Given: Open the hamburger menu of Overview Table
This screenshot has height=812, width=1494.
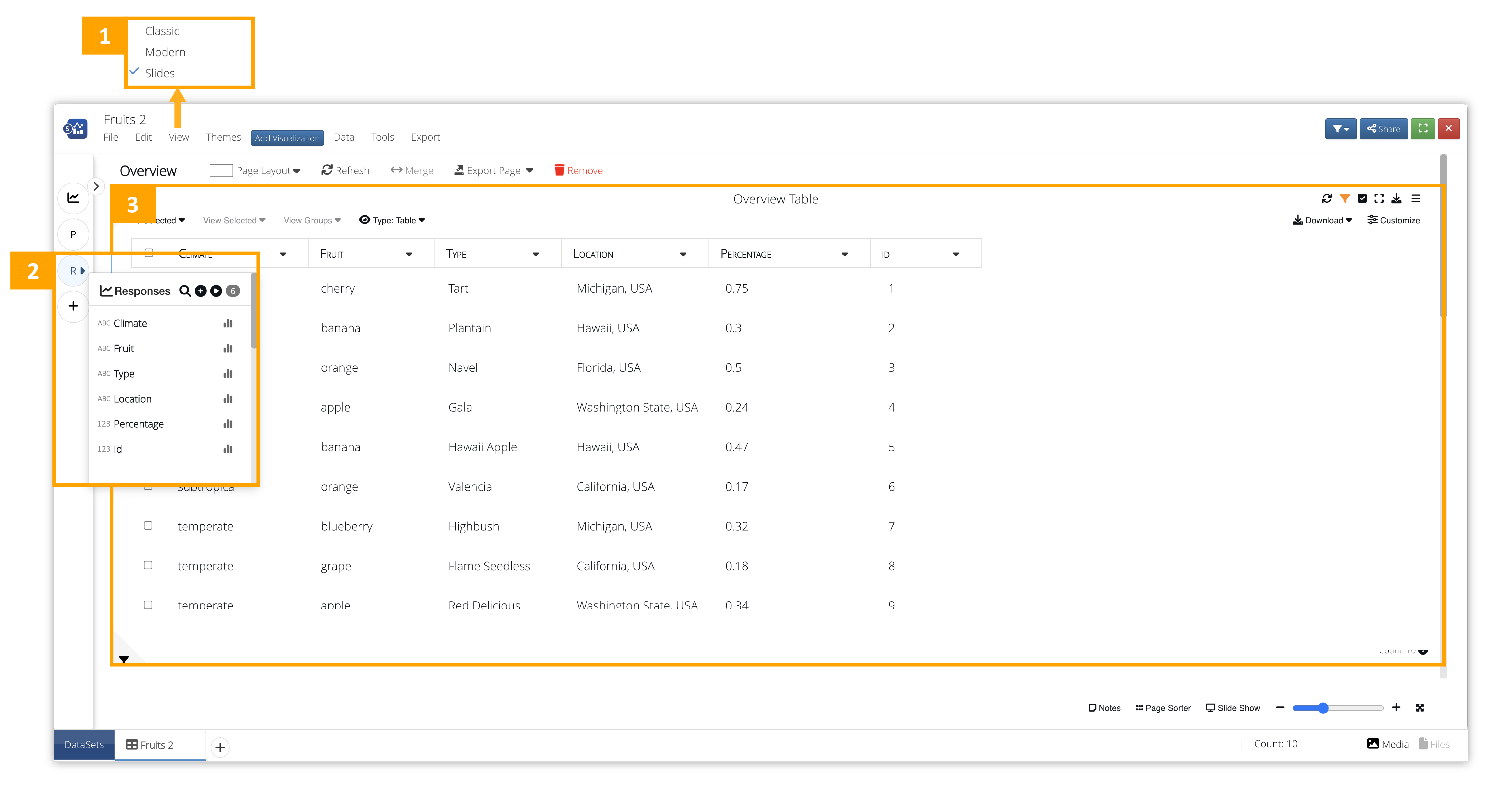Looking at the screenshot, I should coord(1416,198).
